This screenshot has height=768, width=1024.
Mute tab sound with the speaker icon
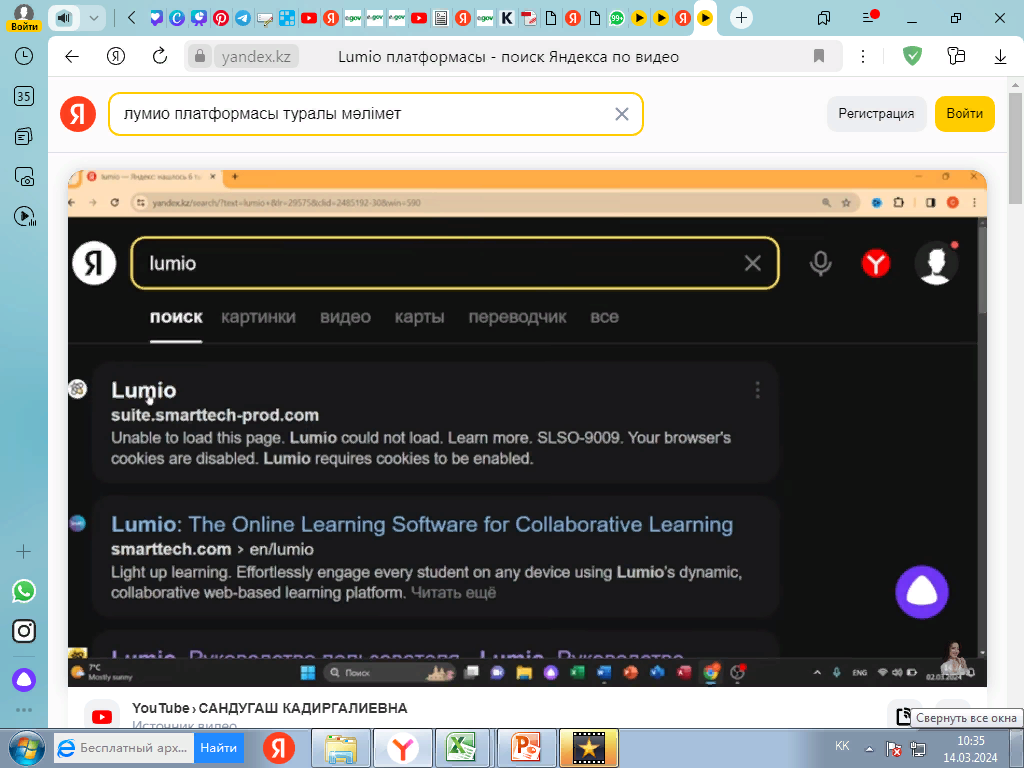[64, 18]
